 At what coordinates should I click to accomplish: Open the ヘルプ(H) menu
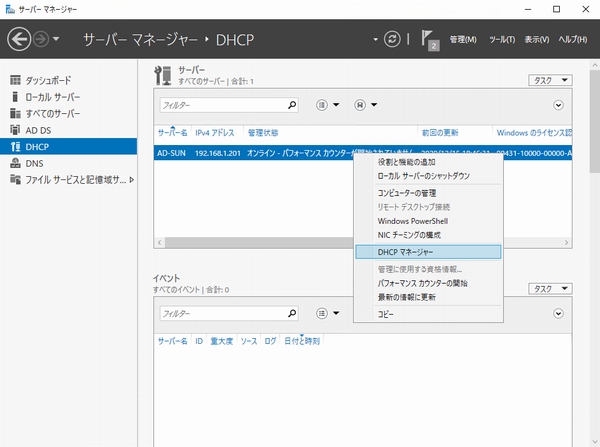pos(572,39)
